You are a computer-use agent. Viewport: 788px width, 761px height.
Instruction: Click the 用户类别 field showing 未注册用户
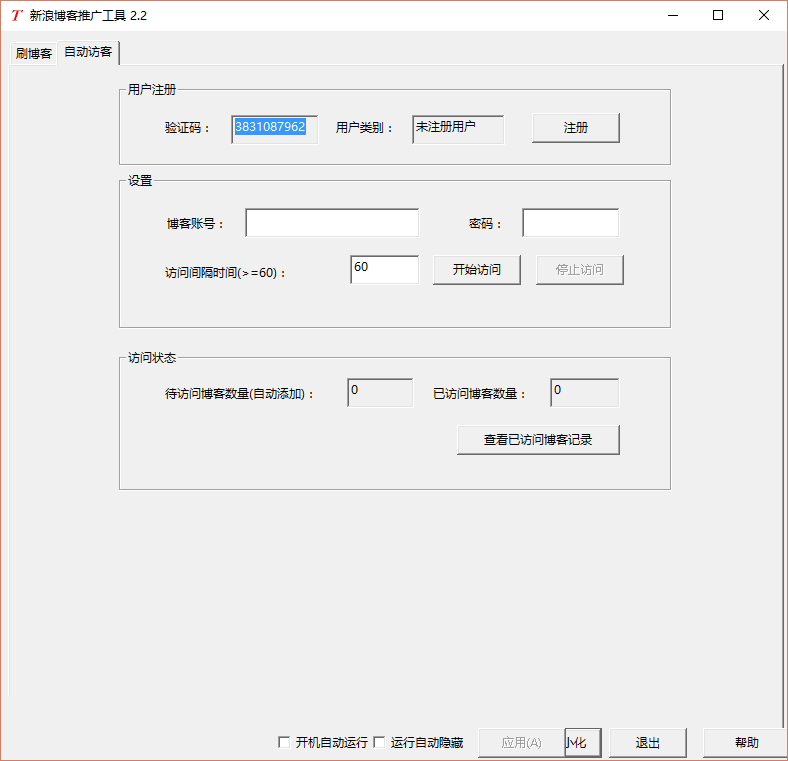[x=458, y=129]
